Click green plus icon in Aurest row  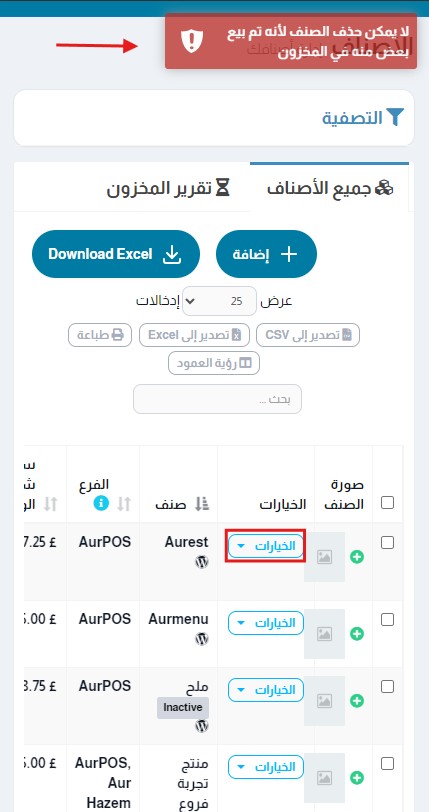356,557
